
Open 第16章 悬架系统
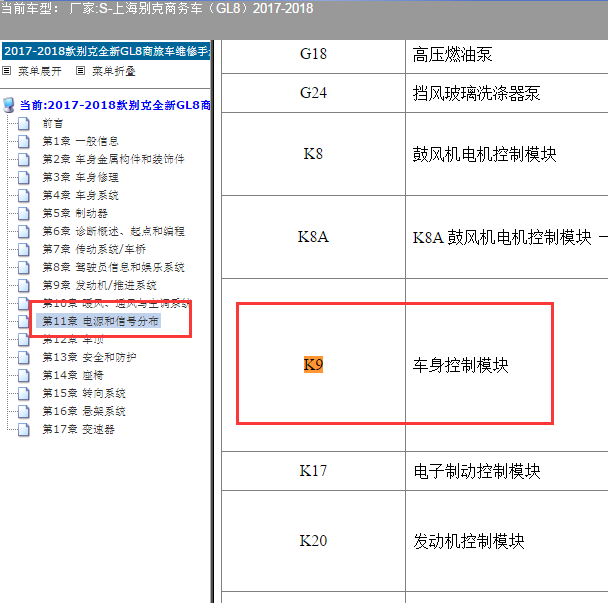tap(84, 411)
